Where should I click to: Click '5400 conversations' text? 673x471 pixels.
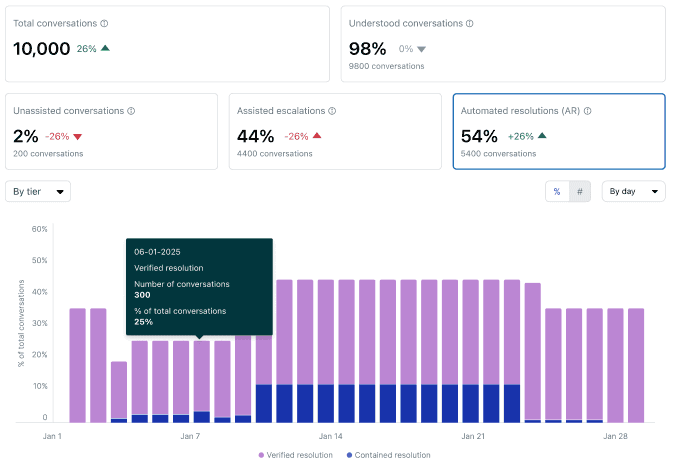[498, 154]
